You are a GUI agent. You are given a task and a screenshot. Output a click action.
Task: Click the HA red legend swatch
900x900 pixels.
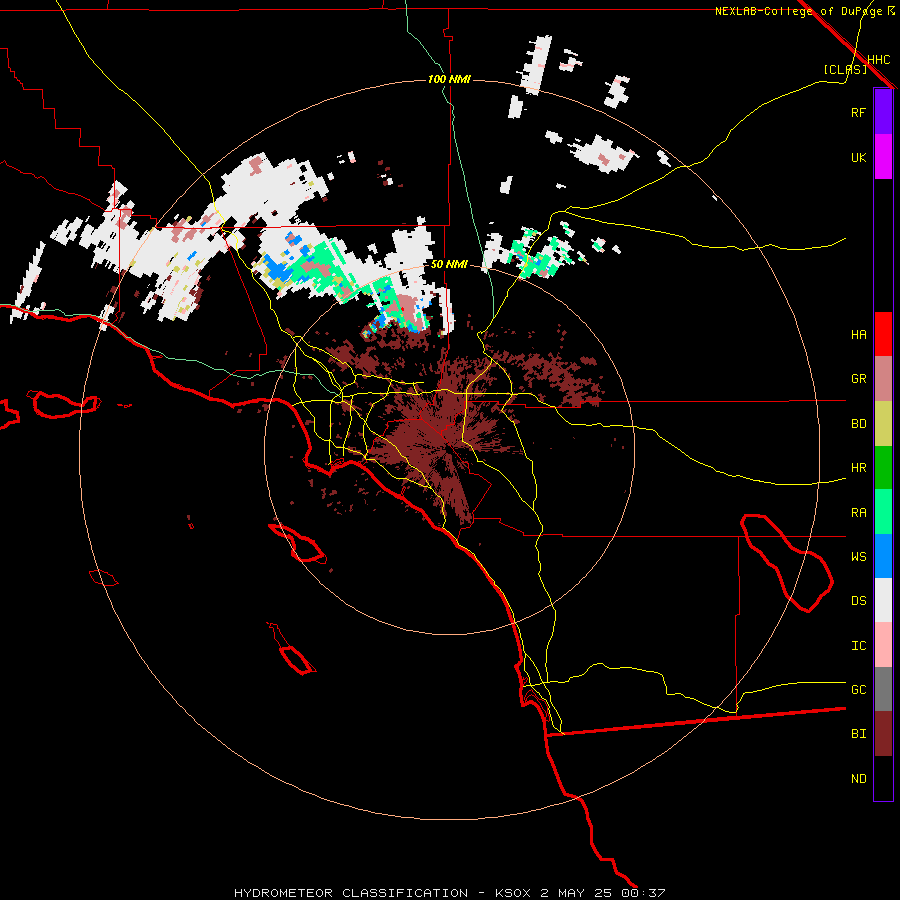coord(883,334)
